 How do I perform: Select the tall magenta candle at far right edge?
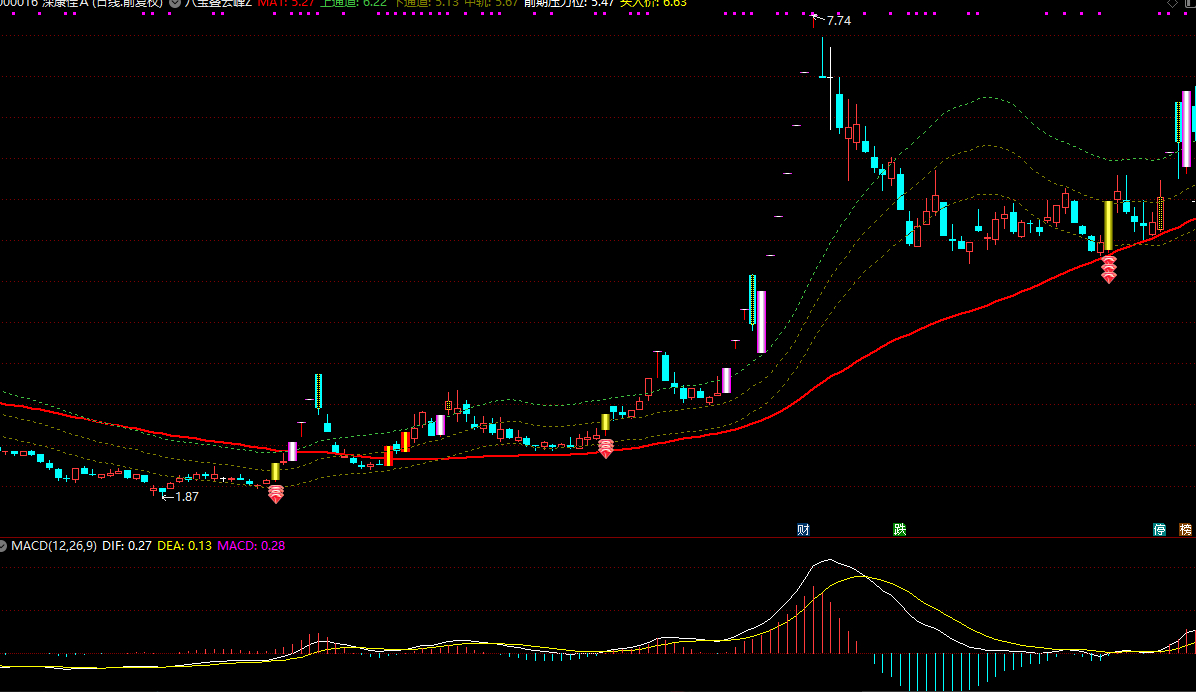1186,128
